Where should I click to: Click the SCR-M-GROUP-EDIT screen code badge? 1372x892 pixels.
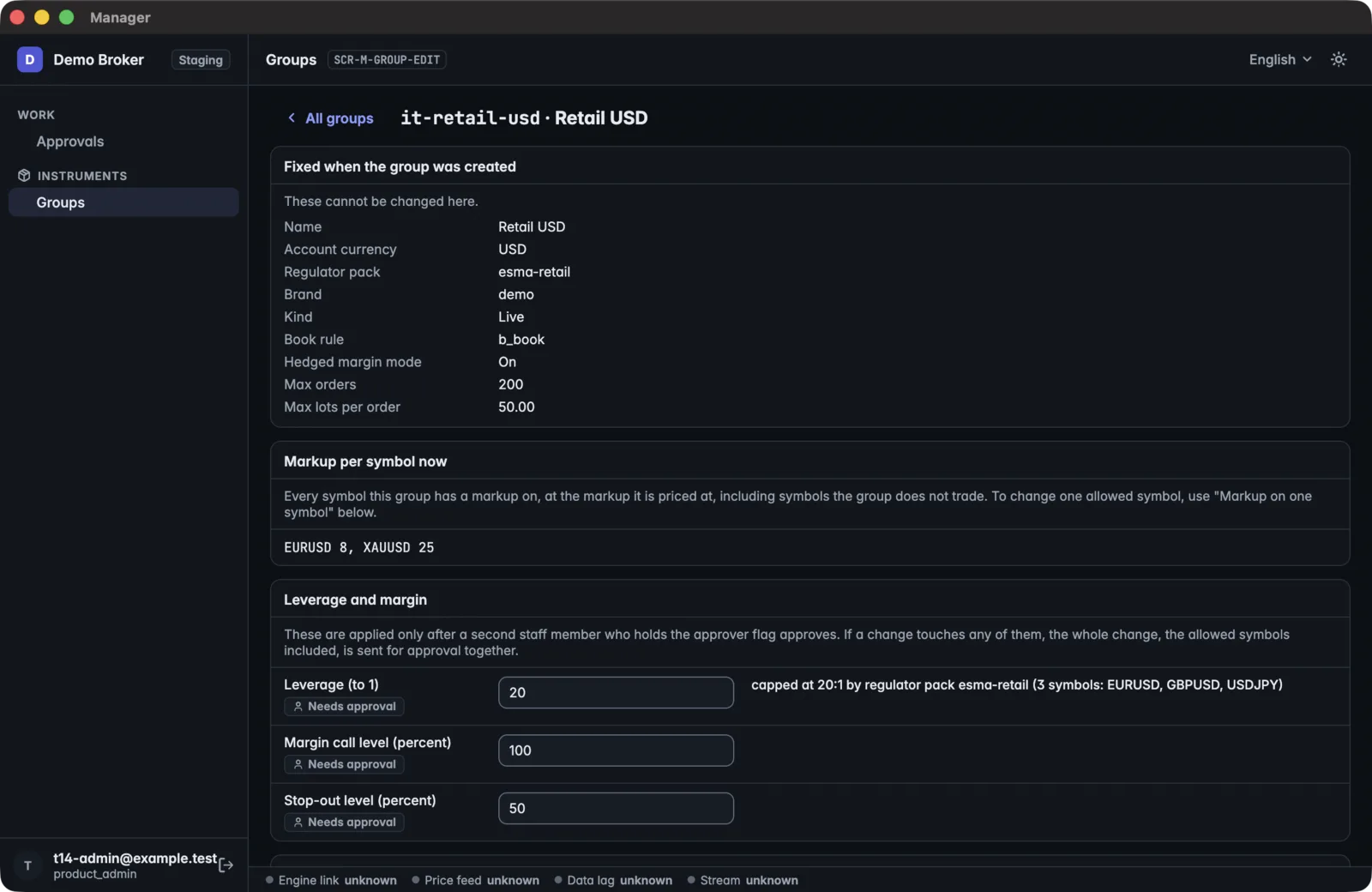pyautogui.click(x=387, y=60)
